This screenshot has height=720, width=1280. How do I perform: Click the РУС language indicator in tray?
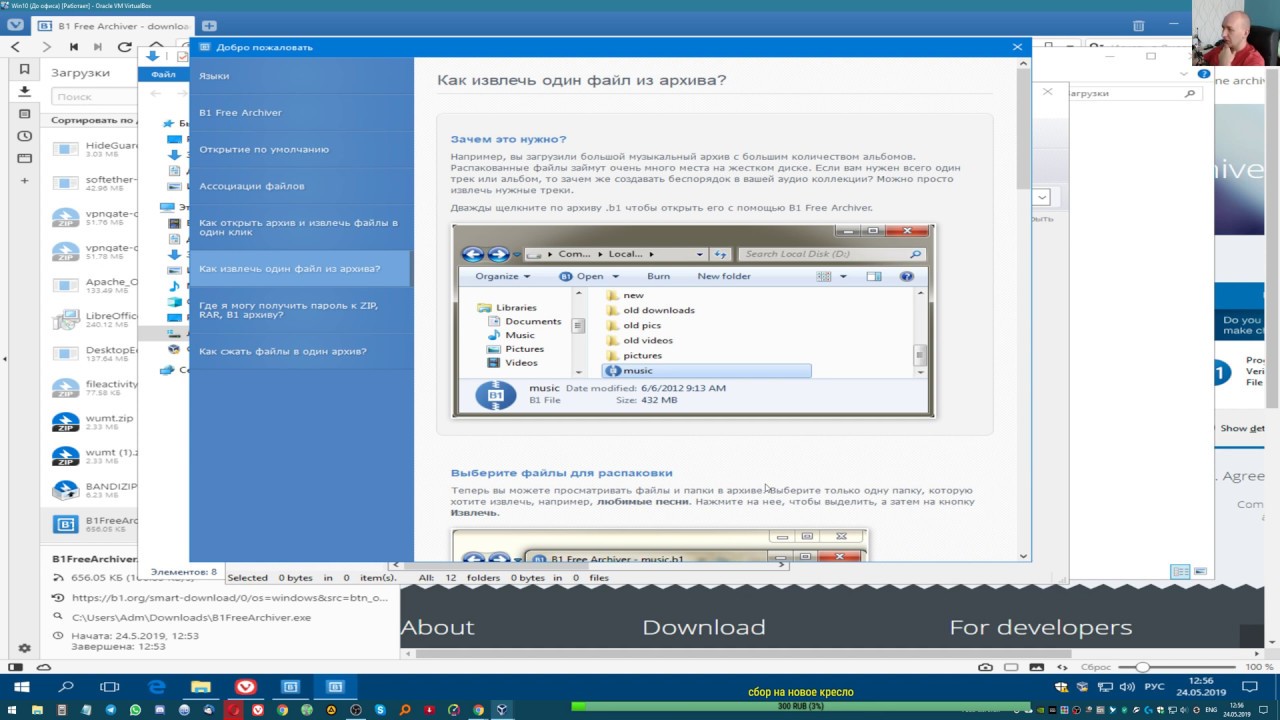(1154, 687)
